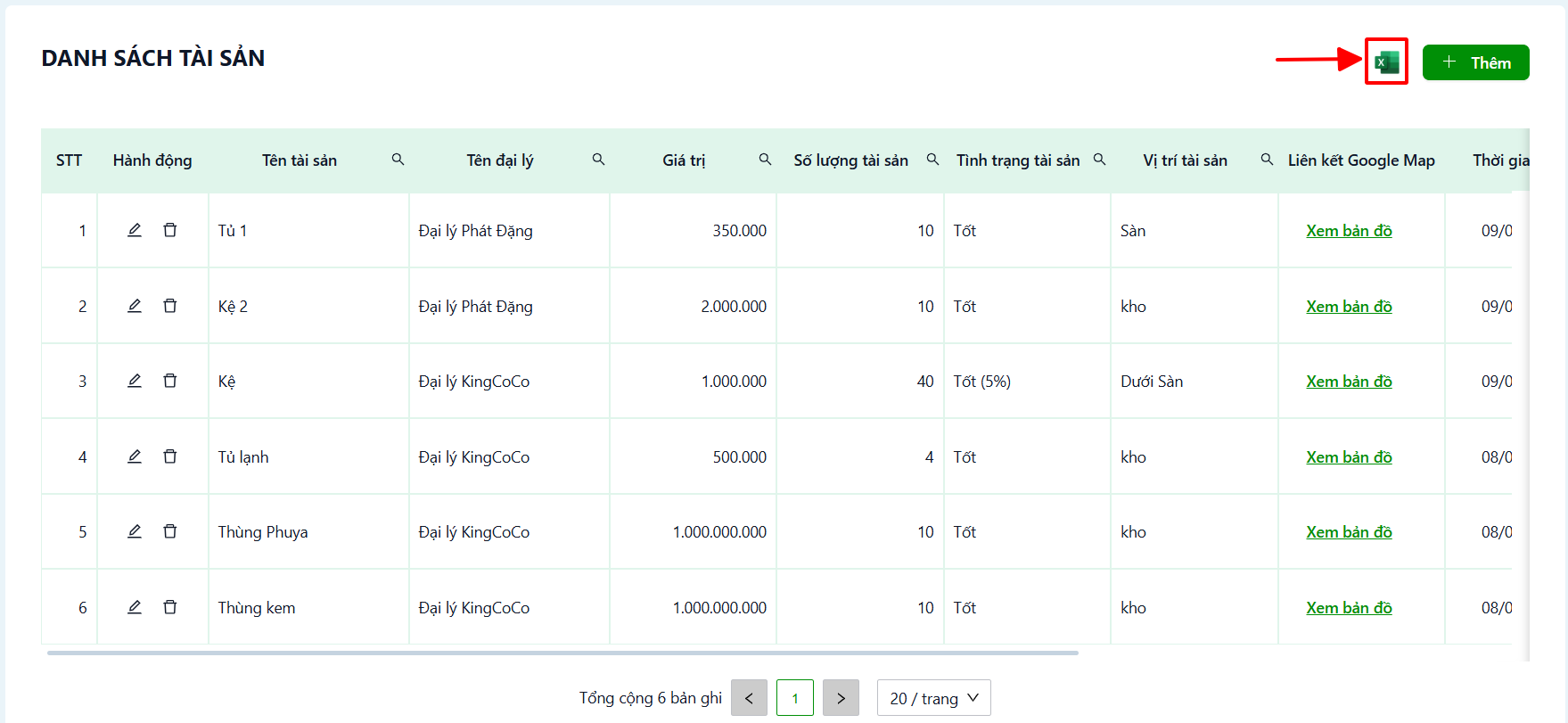Open map link for Tủ lạnh
1568x723 pixels.
[x=1349, y=457]
